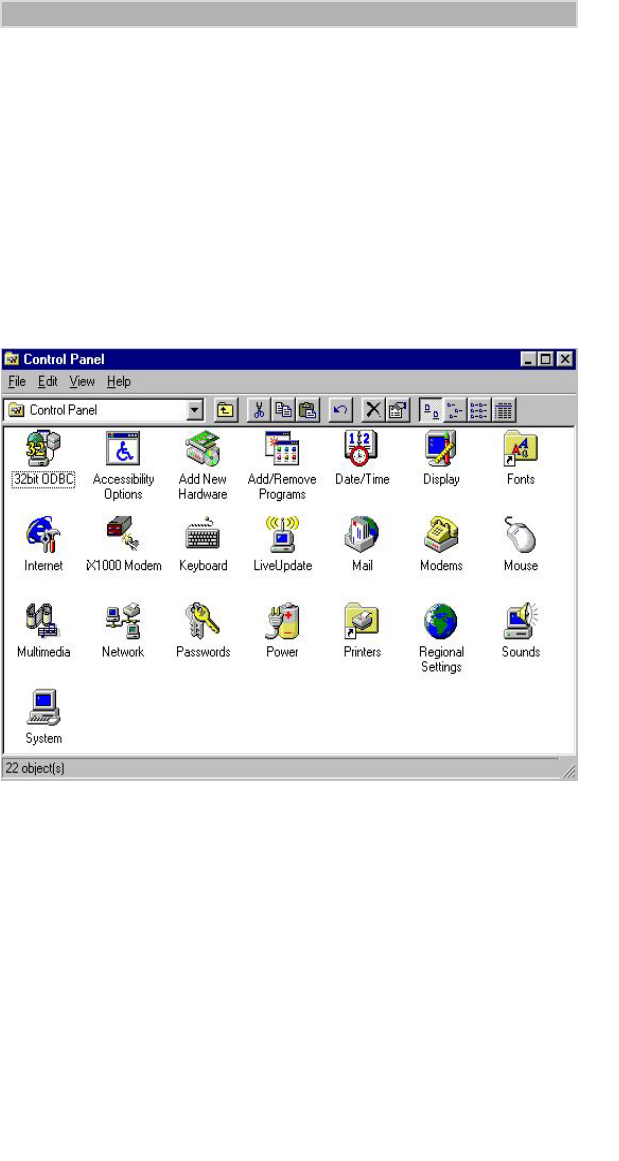619x1161 pixels.
Task: Select the Network icon
Action: point(123,621)
